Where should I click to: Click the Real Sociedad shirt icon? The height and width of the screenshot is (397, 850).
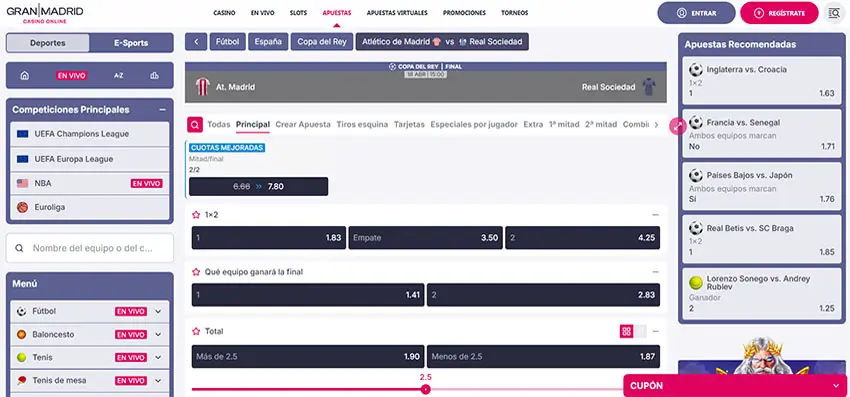(648, 87)
